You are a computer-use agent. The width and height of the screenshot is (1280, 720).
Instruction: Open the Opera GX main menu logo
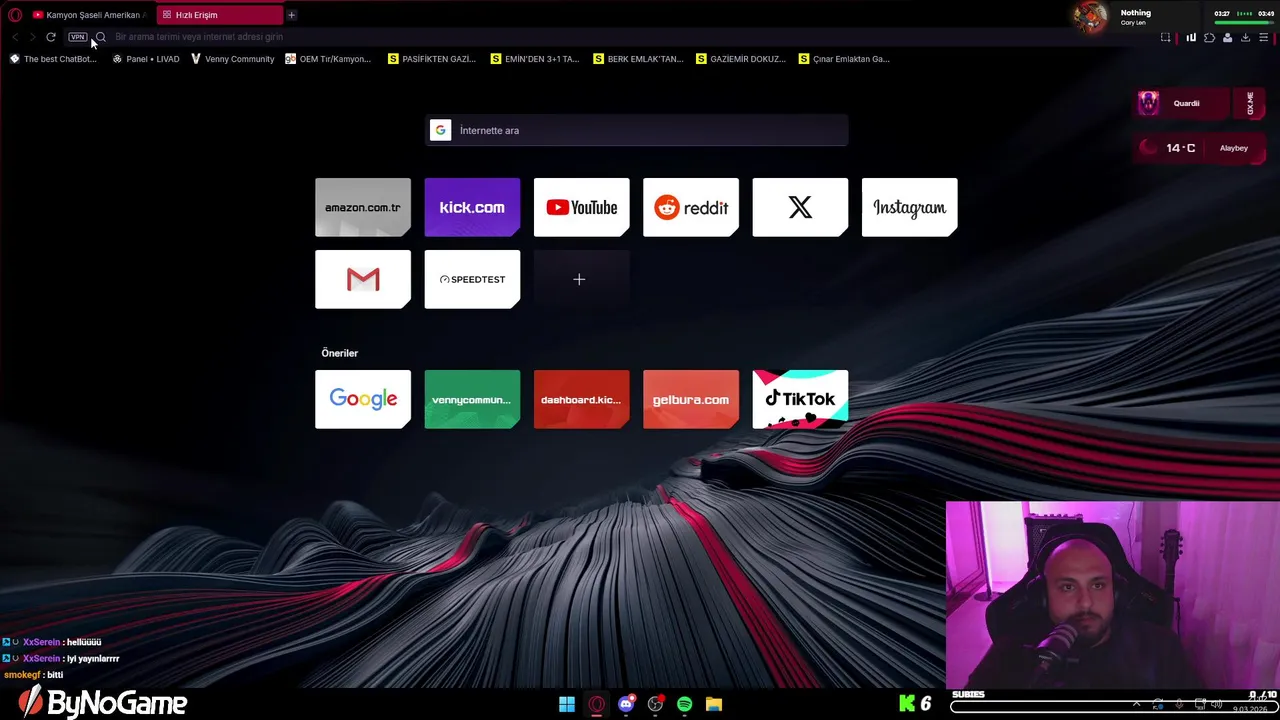14,15
